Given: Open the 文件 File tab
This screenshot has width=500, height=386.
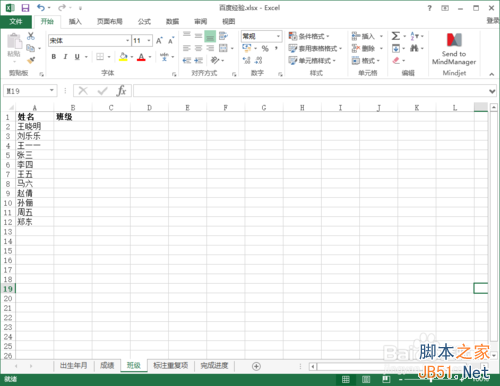Looking at the screenshot, I should (x=16, y=22).
